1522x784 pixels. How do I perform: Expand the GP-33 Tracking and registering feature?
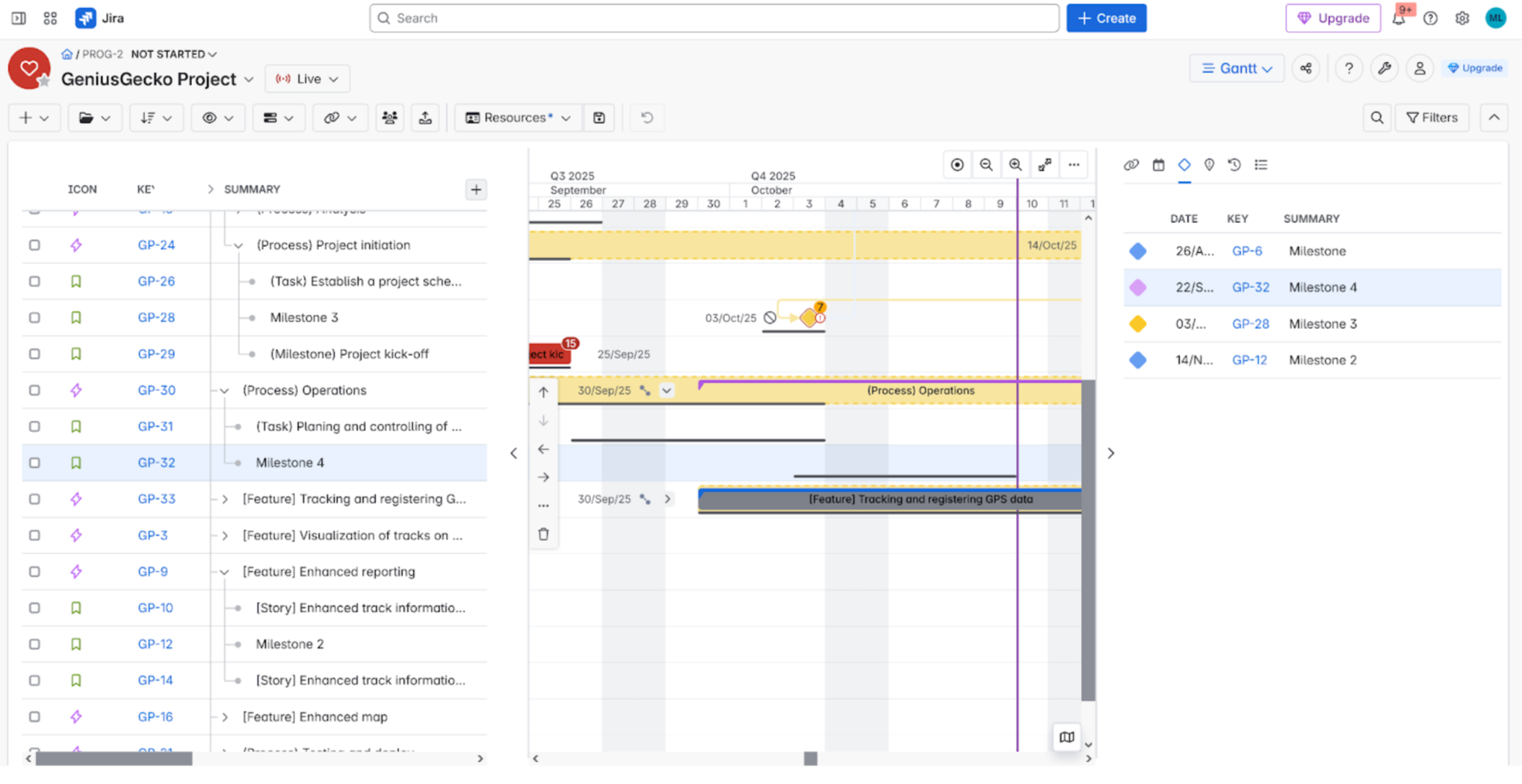pos(225,499)
